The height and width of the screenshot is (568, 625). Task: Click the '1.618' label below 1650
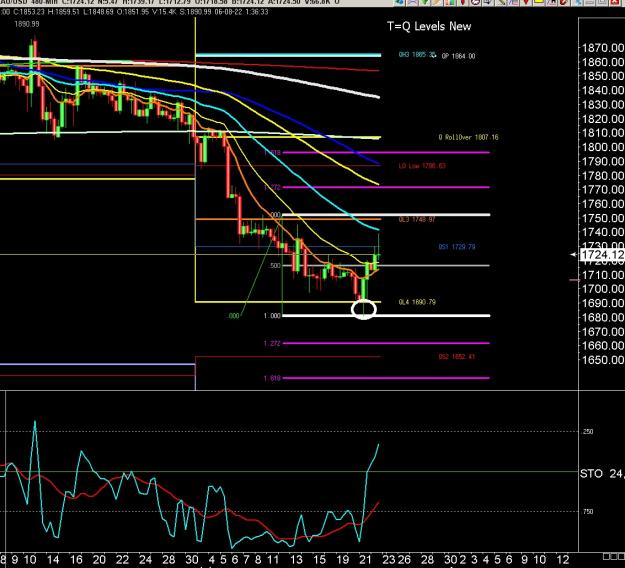pyautogui.click(x=272, y=378)
